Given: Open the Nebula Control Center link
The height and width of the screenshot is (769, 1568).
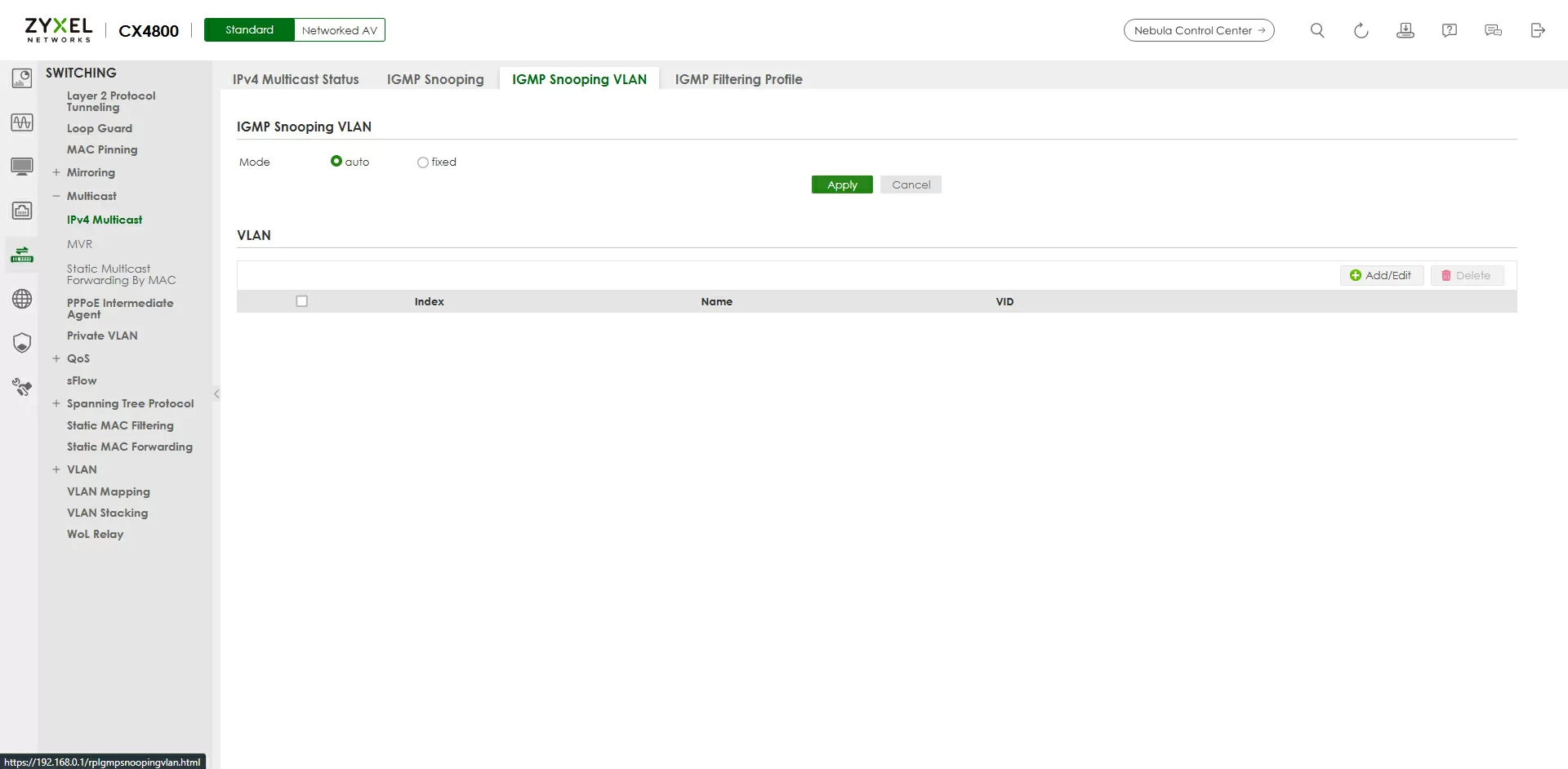Looking at the screenshot, I should (x=1198, y=30).
